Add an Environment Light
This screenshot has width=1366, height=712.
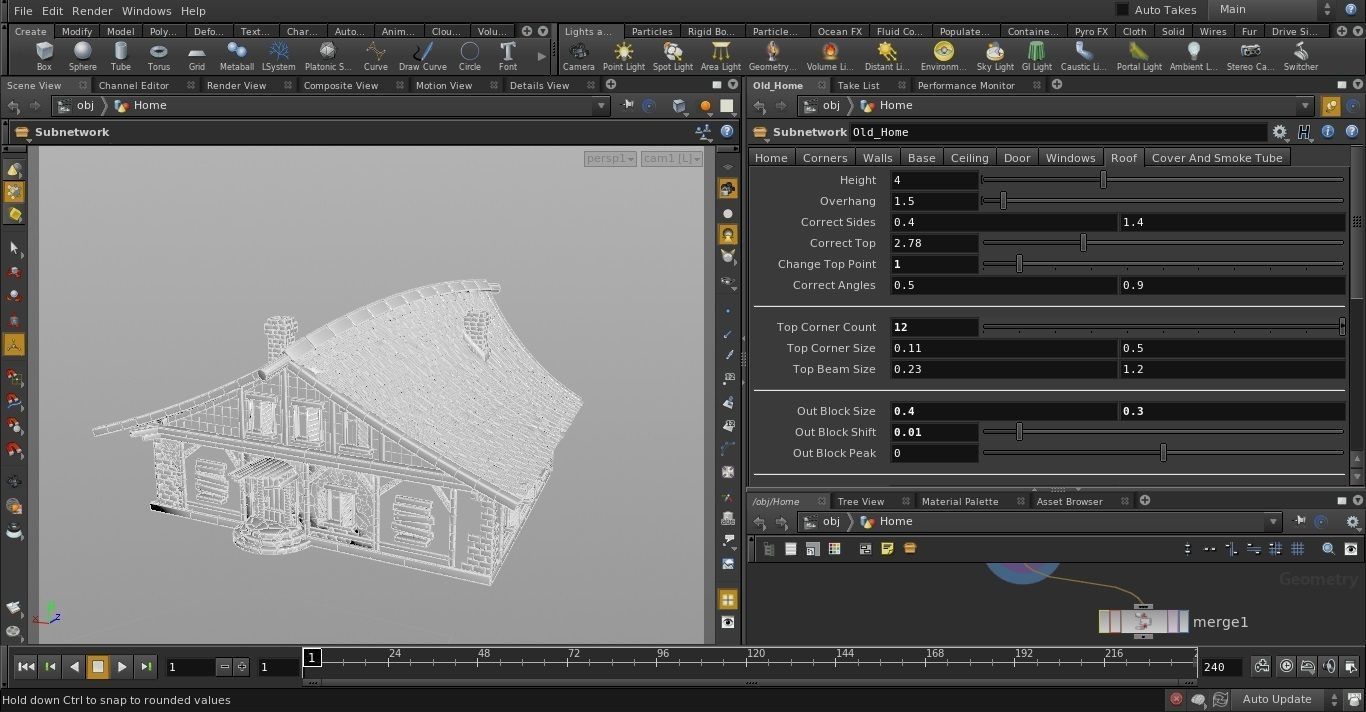(943, 56)
